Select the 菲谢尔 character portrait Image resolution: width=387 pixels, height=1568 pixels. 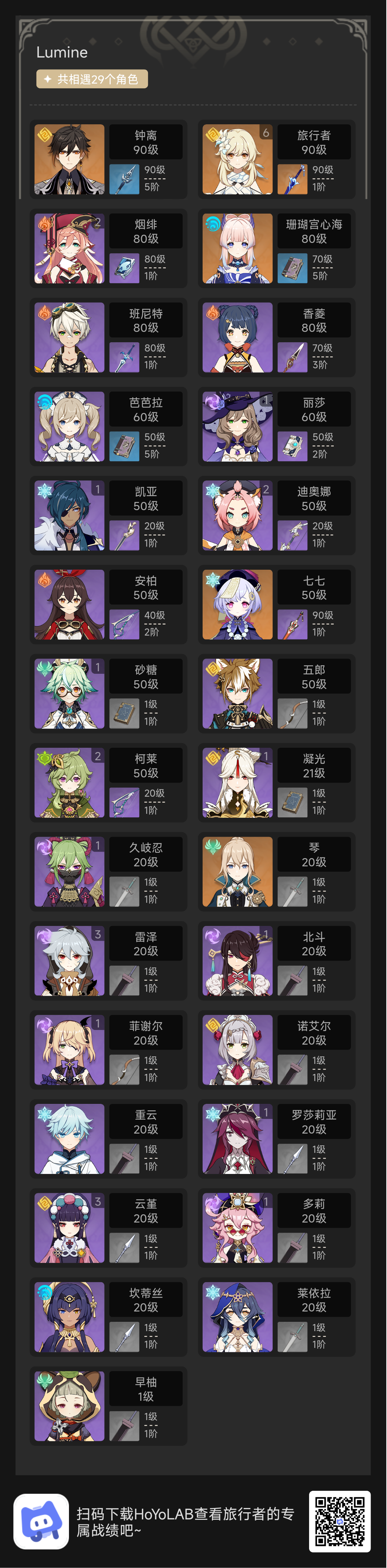[69, 1050]
